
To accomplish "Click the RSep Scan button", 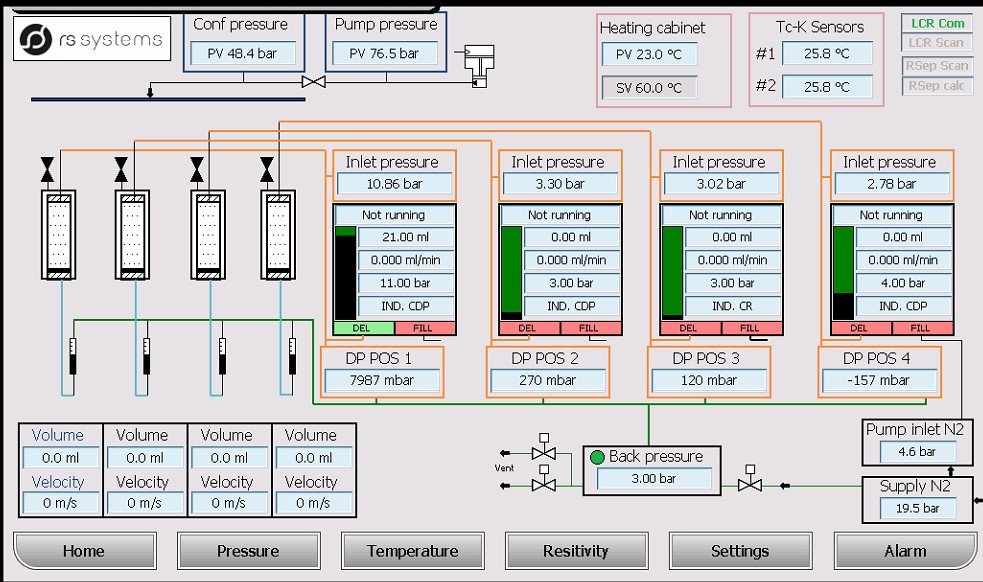I will pyautogui.click(x=937, y=65).
